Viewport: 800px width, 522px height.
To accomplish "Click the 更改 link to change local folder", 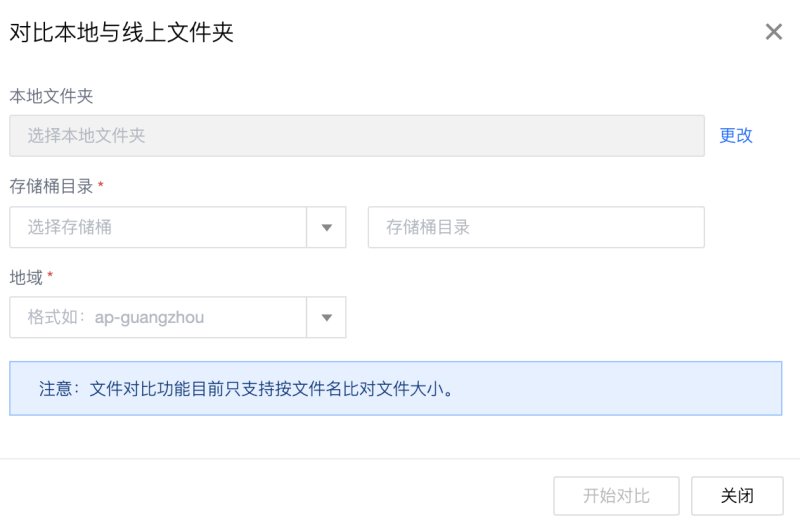I will click(736, 135).
